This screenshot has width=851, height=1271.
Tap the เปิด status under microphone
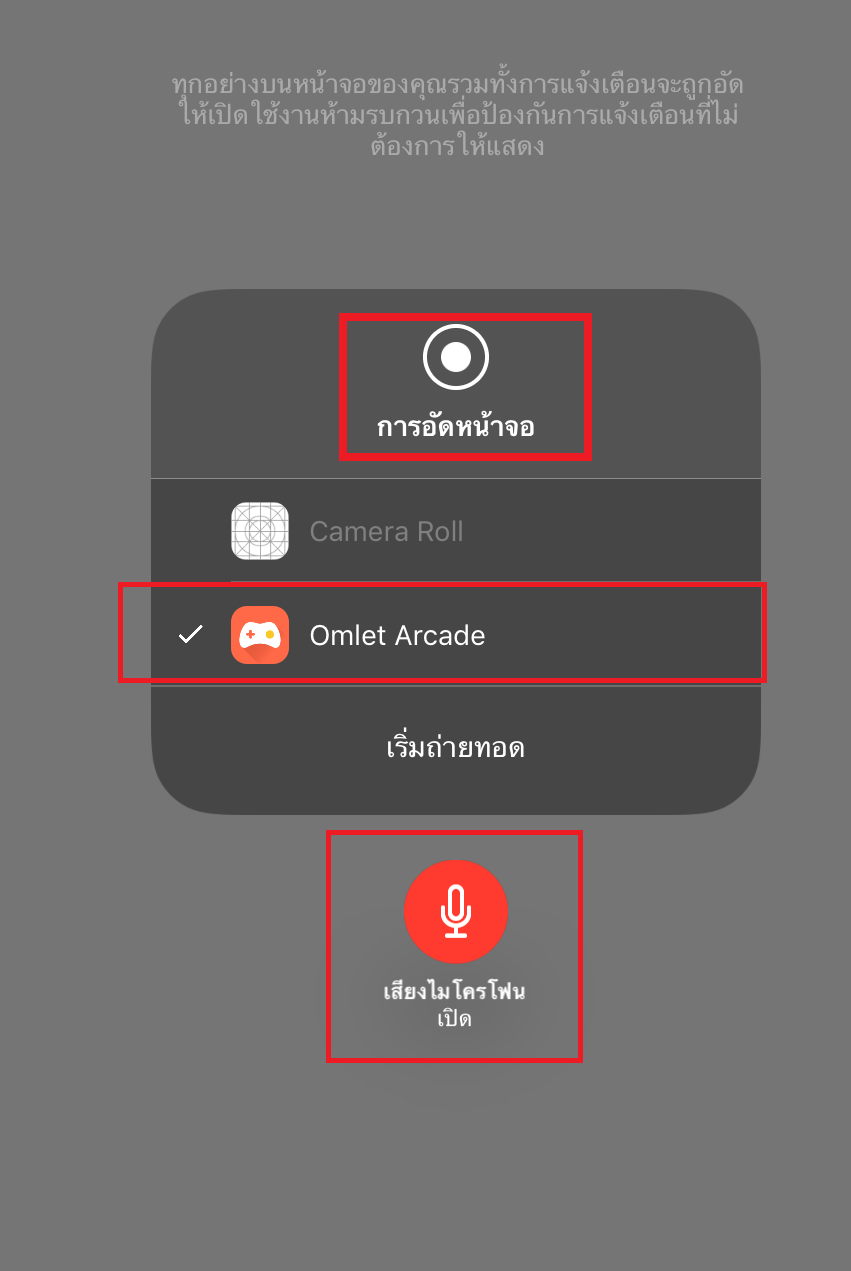pos(455,1019)
